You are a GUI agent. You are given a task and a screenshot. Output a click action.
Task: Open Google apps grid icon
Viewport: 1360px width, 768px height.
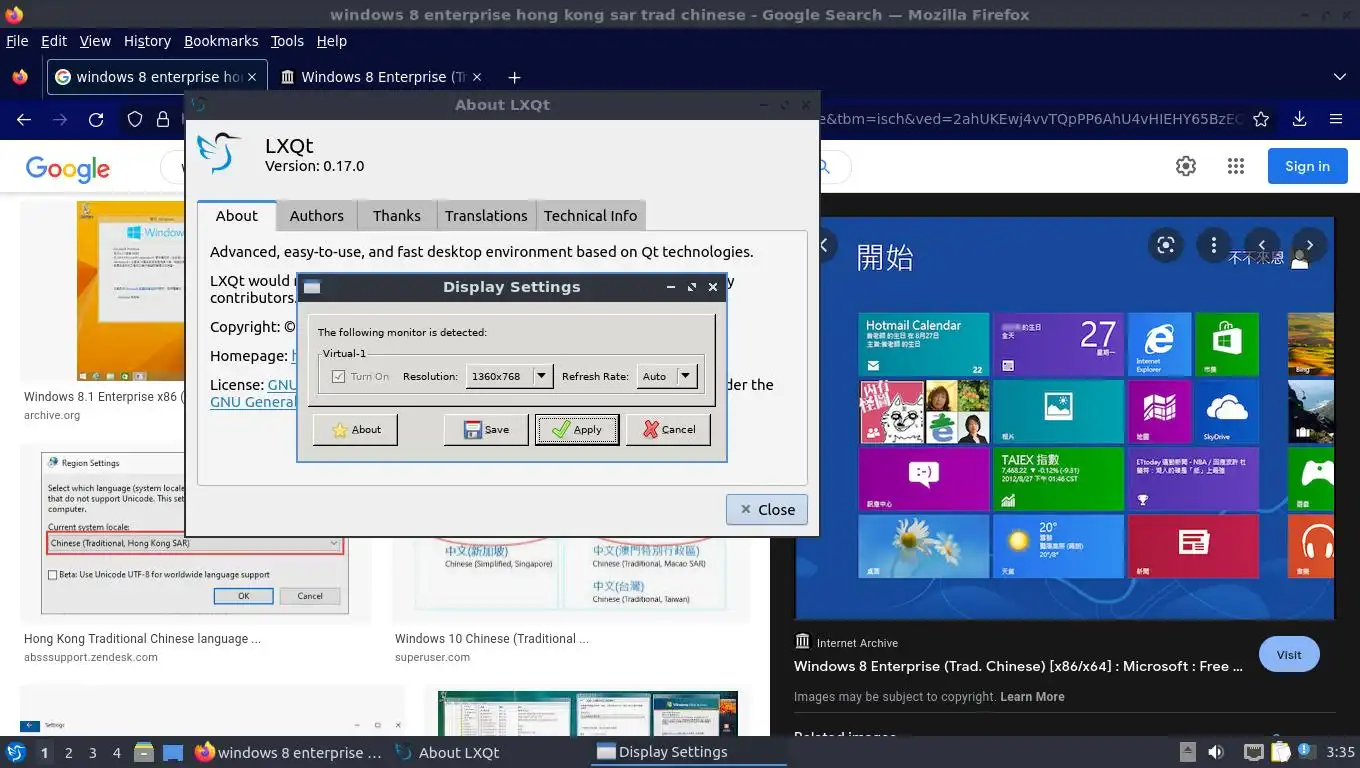(x=1236, y=166)
